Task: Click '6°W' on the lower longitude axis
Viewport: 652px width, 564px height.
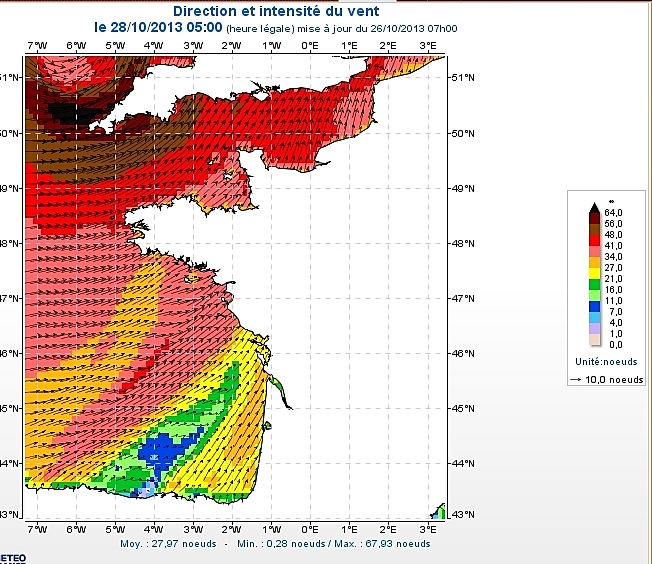Action: 76,529
